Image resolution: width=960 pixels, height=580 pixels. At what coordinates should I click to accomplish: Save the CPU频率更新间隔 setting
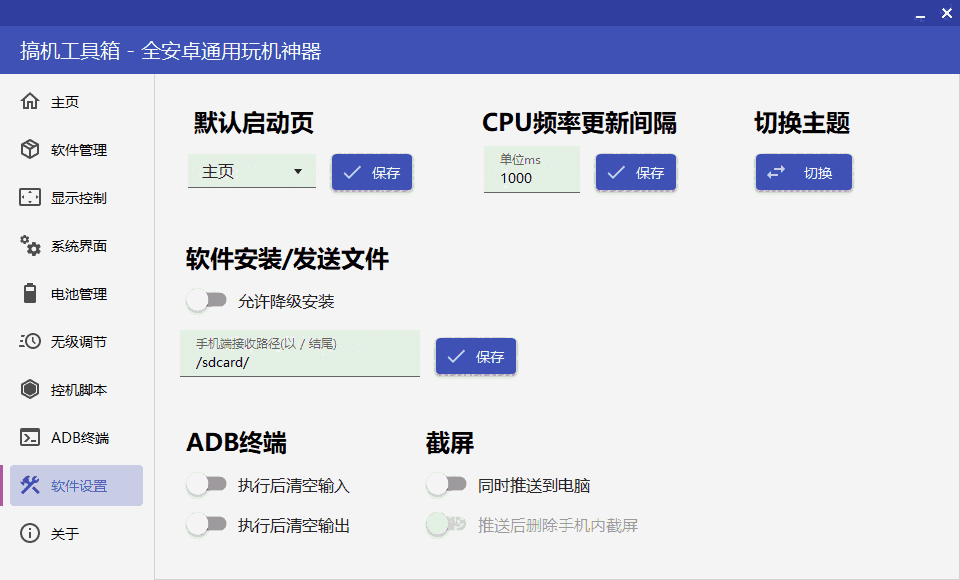tap(635, 171)
